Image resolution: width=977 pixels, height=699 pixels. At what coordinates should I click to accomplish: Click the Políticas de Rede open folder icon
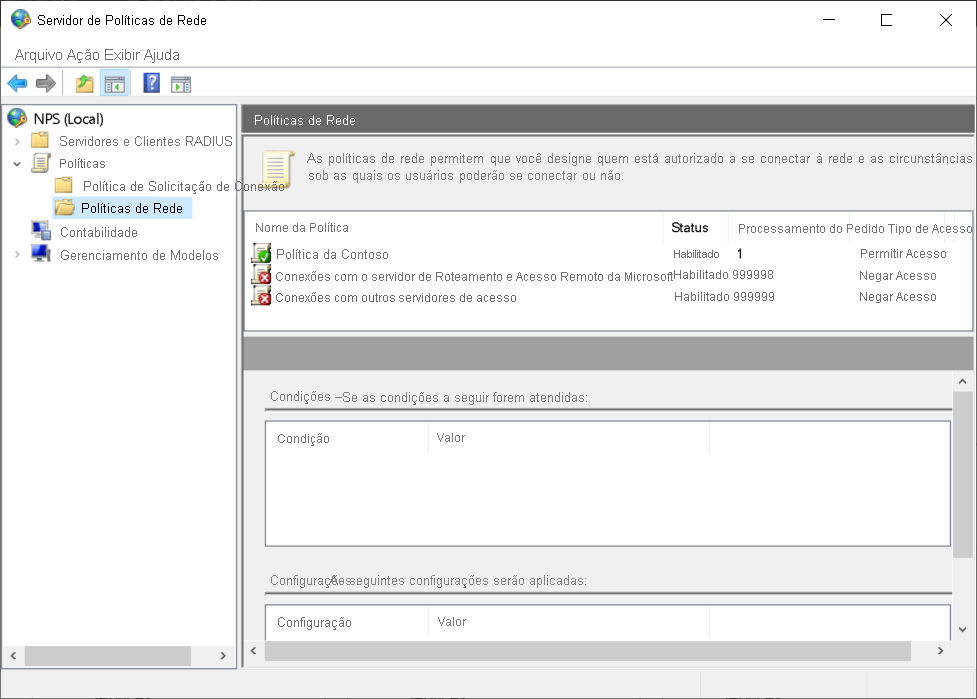coord(64,207)
